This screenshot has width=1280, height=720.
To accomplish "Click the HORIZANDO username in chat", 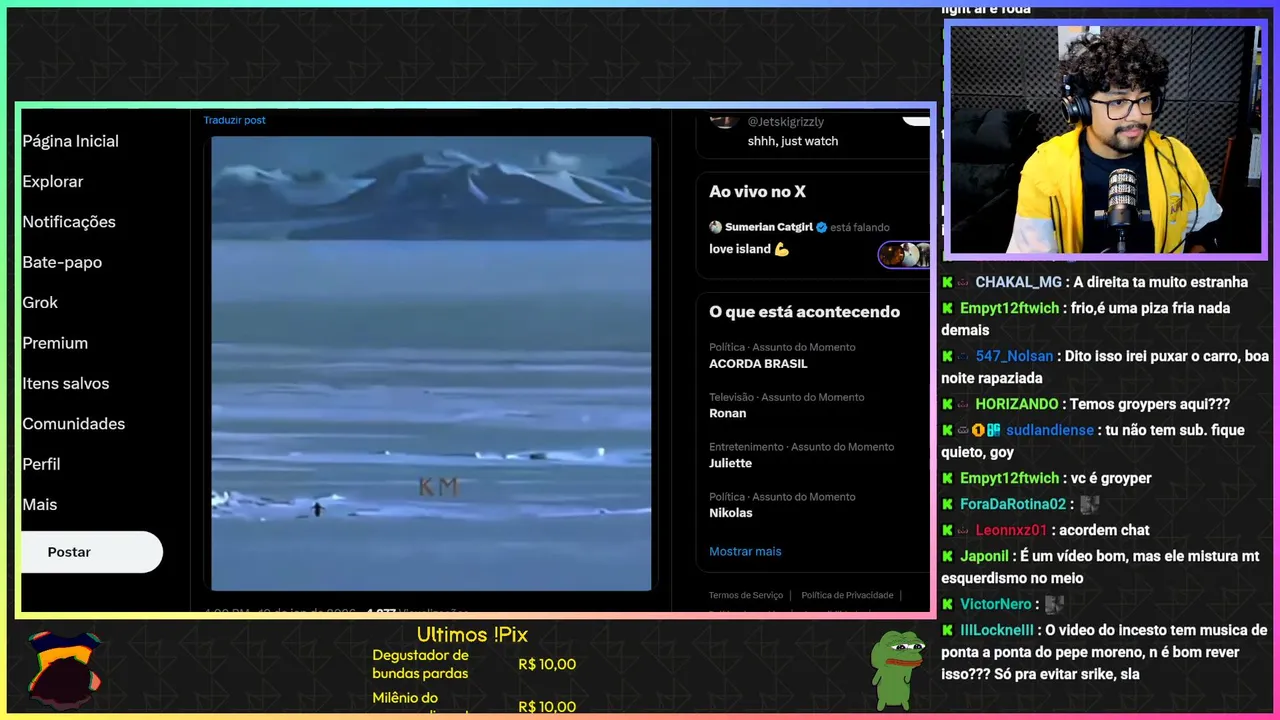I will pos(1016,404).
